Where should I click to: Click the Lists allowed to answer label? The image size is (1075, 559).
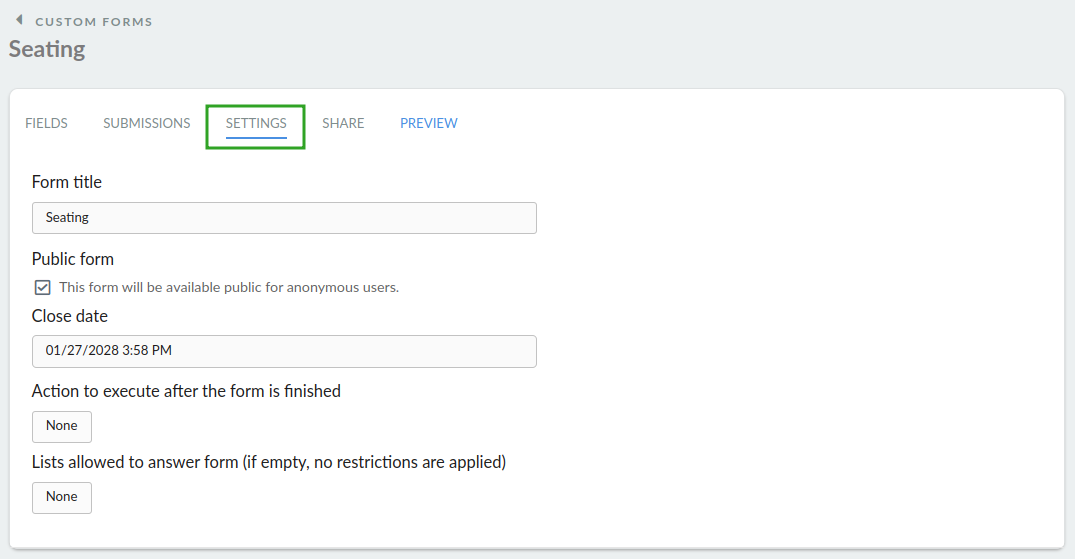[269, 462]
